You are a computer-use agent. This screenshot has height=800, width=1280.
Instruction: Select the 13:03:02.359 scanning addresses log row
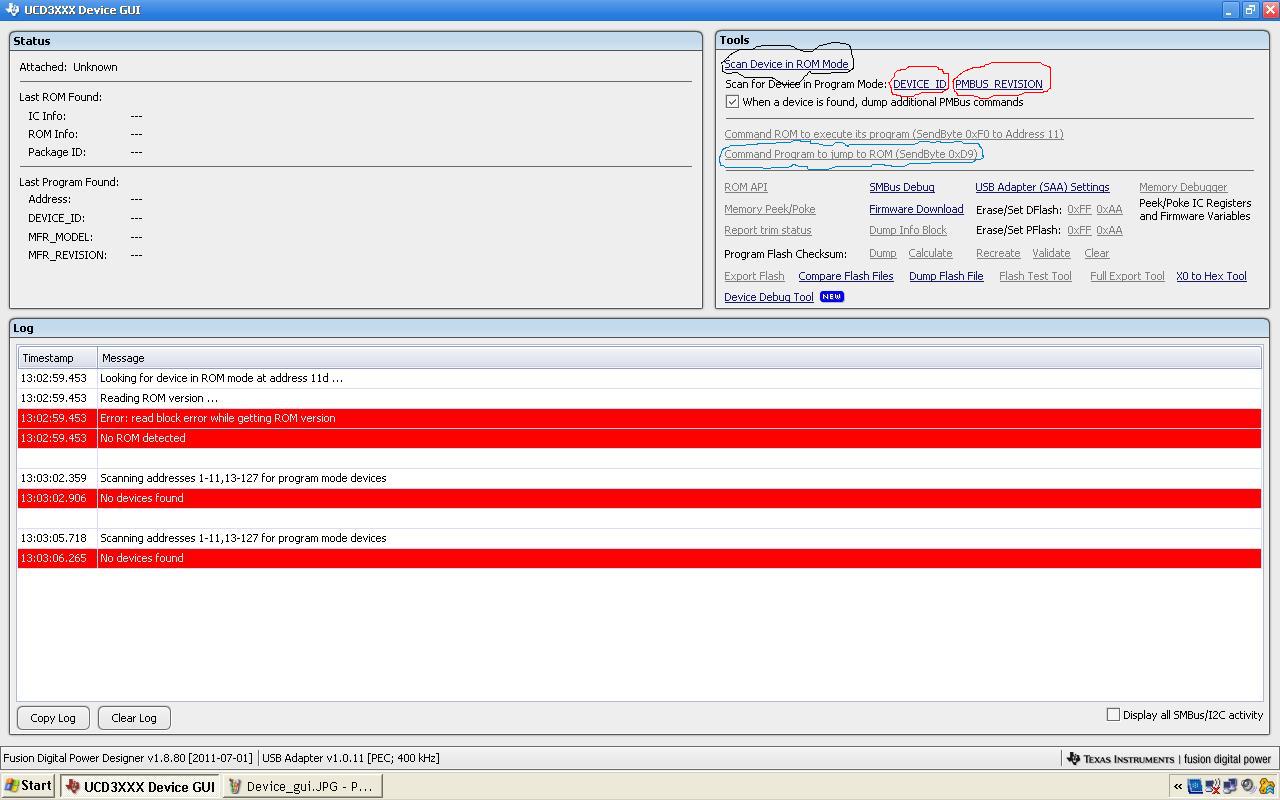click(x=639, y=478)
